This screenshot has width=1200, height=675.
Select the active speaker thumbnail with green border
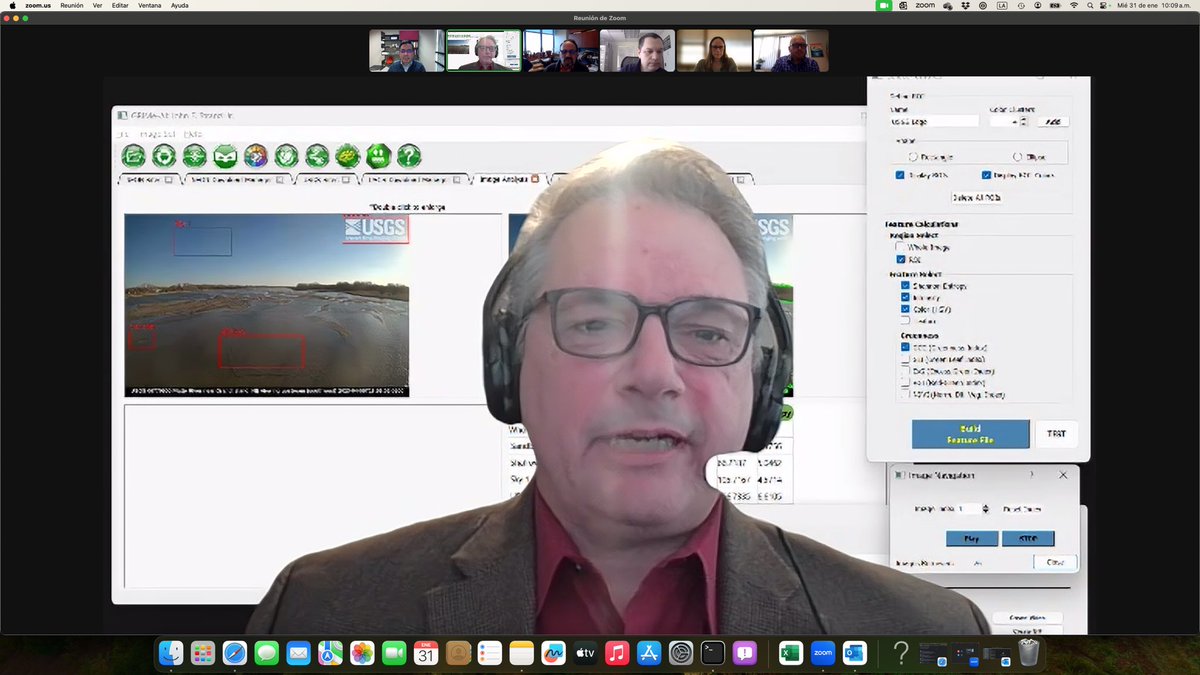[483, 50]
